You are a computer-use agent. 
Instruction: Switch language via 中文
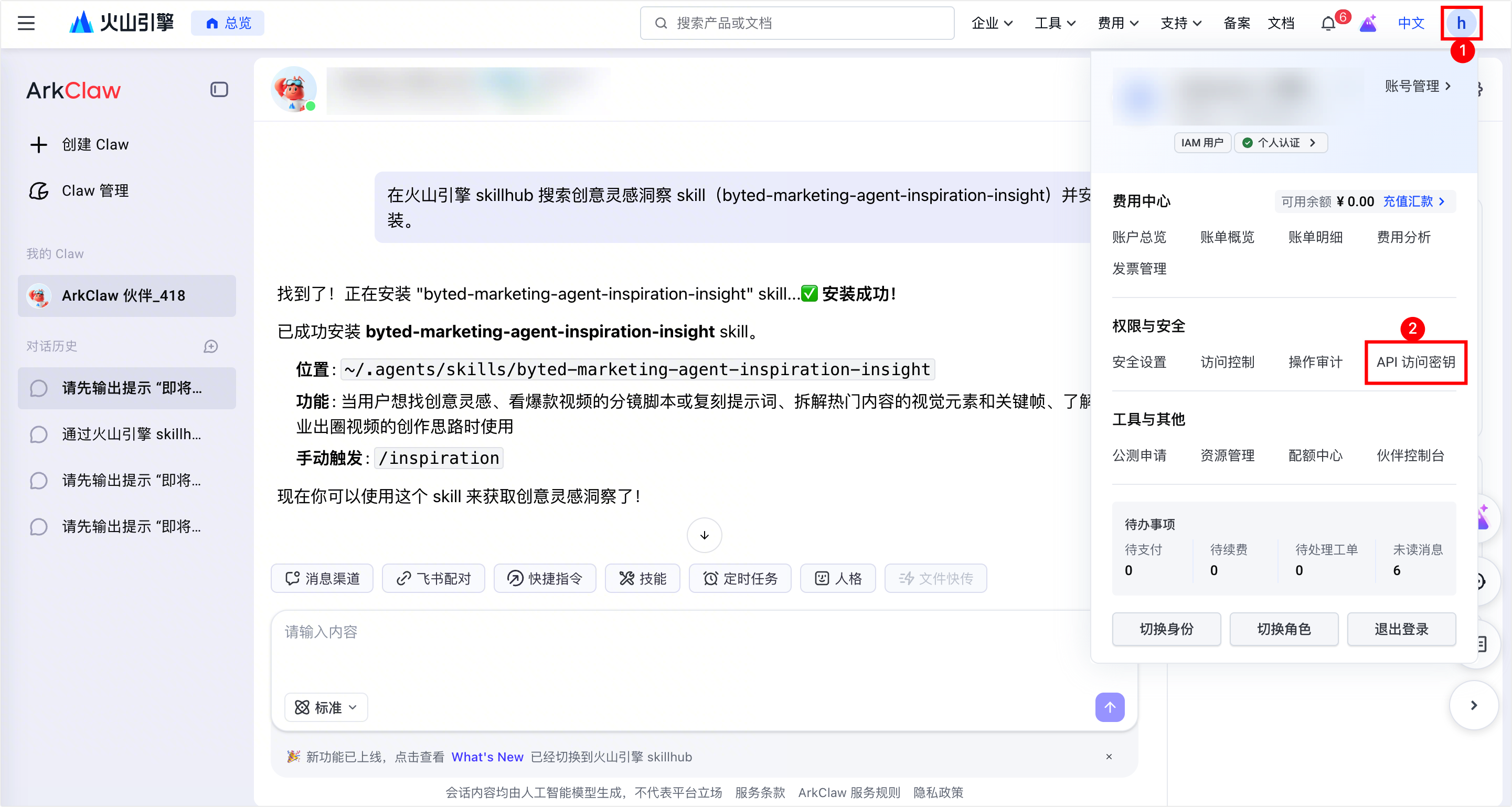[1411, 24]
